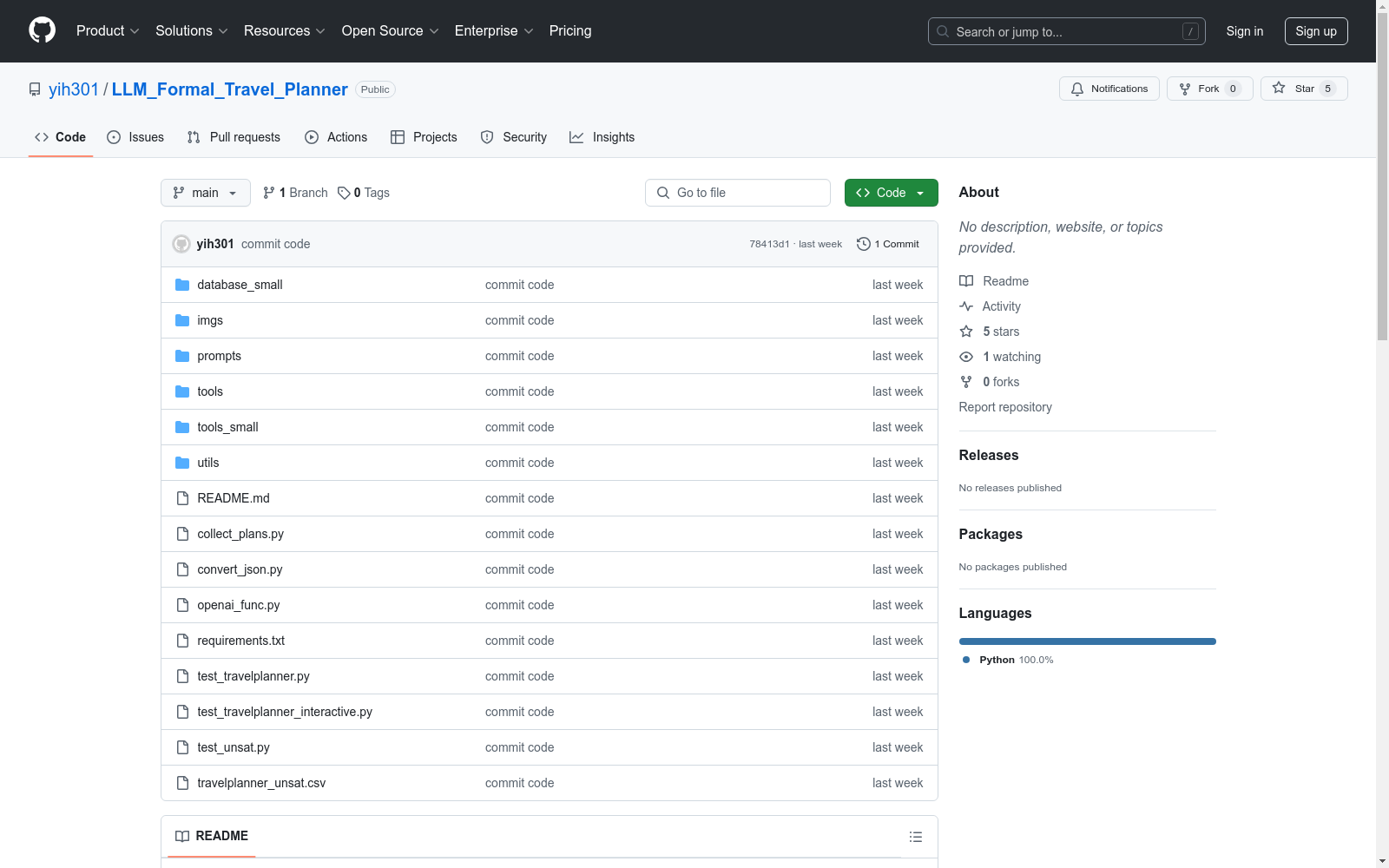The width and height of the screenshot is (1389, 868).
Task: Switch to the Insights tab
Action: pyautogui.click(x=602, y=137)
